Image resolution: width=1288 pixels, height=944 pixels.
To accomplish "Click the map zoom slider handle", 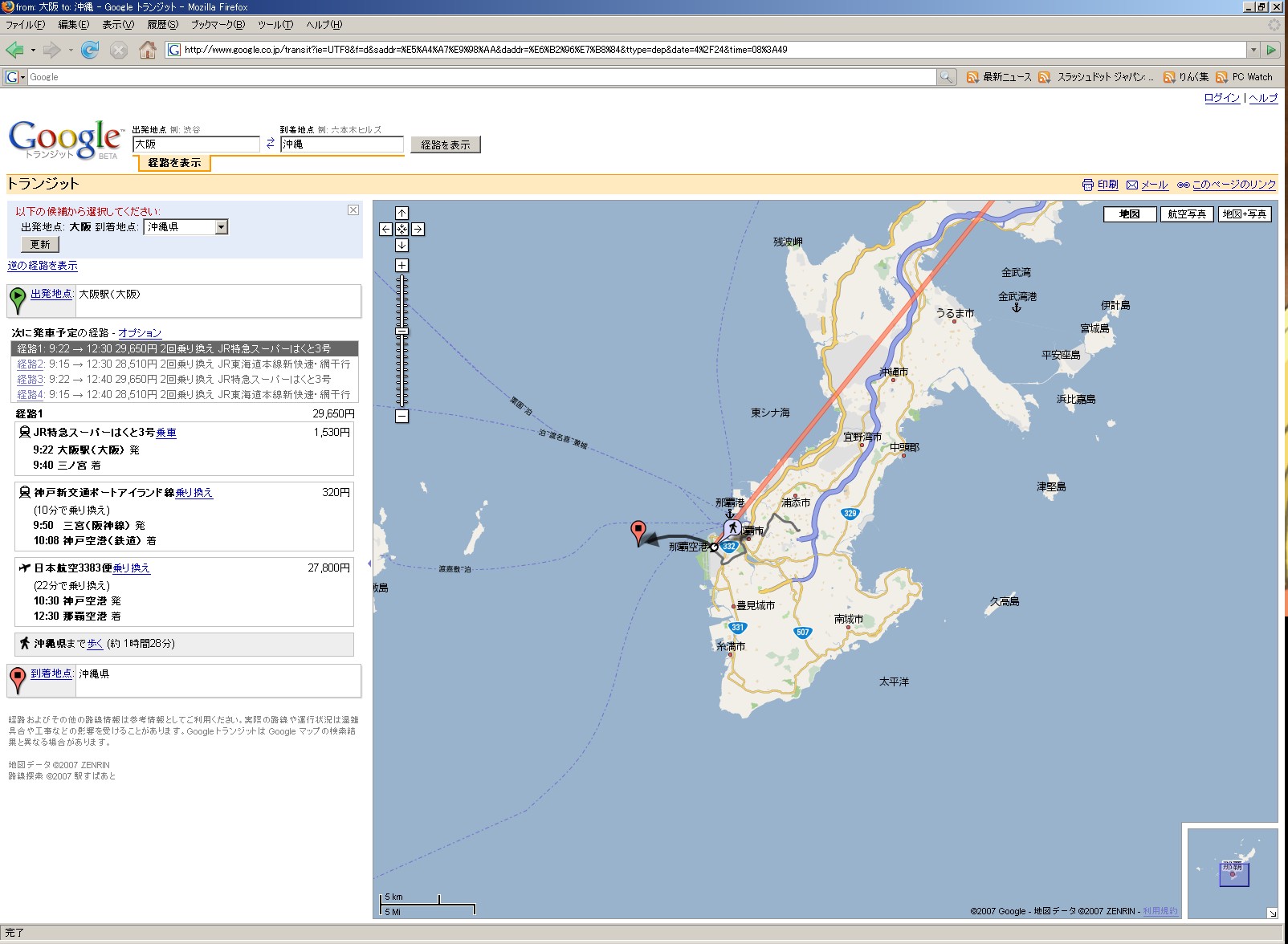I will coord(401,332).
